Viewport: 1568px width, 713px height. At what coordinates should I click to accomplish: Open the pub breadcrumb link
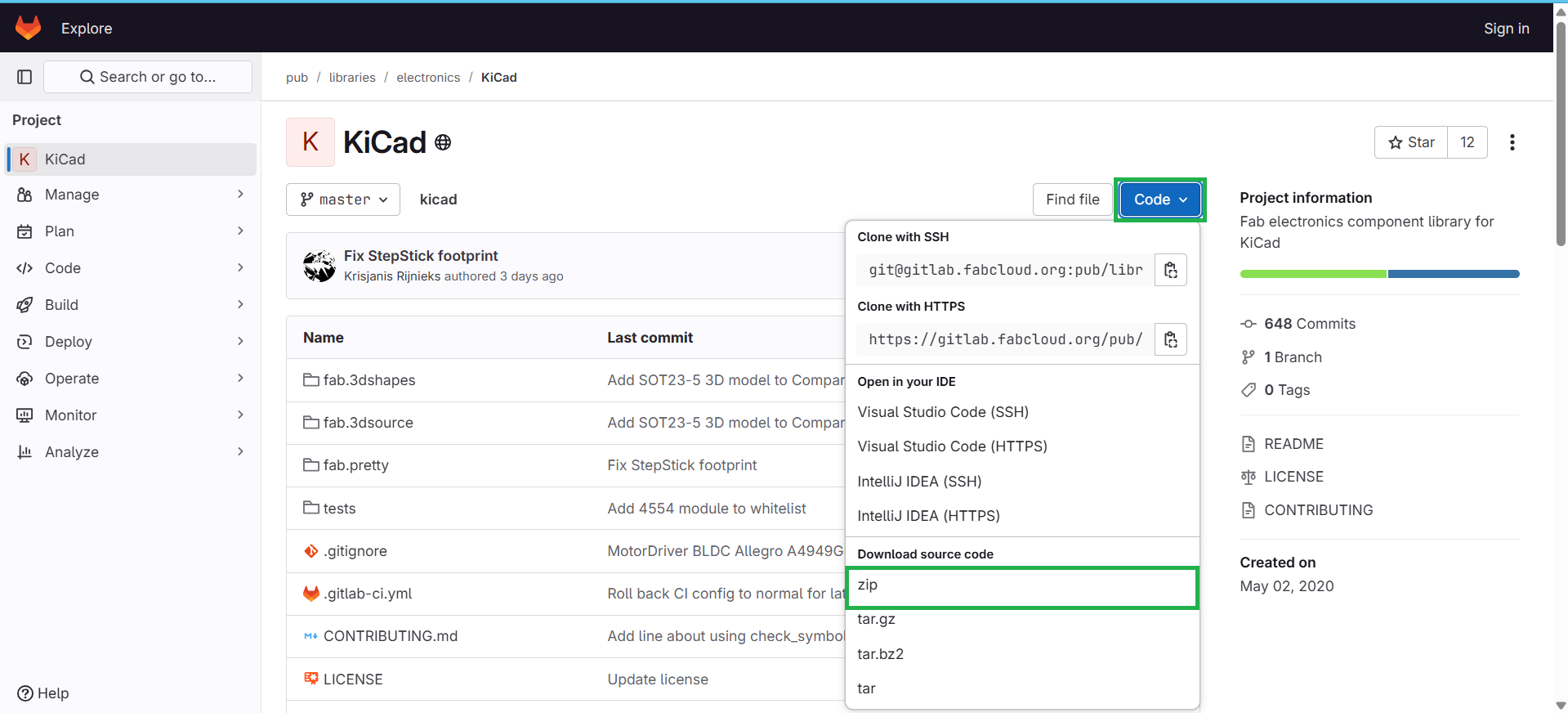pyautogui.click(x=297, y=77)
